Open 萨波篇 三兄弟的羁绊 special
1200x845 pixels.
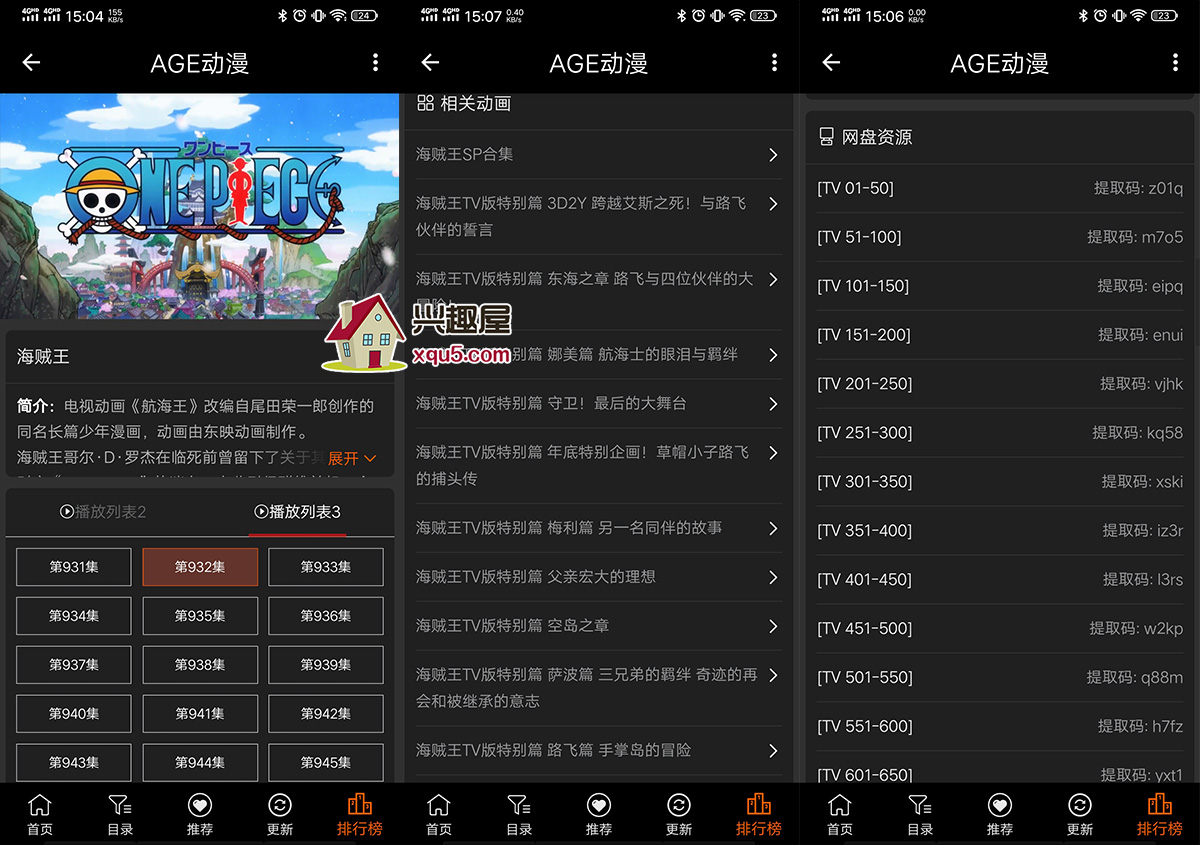coord(598,688)
